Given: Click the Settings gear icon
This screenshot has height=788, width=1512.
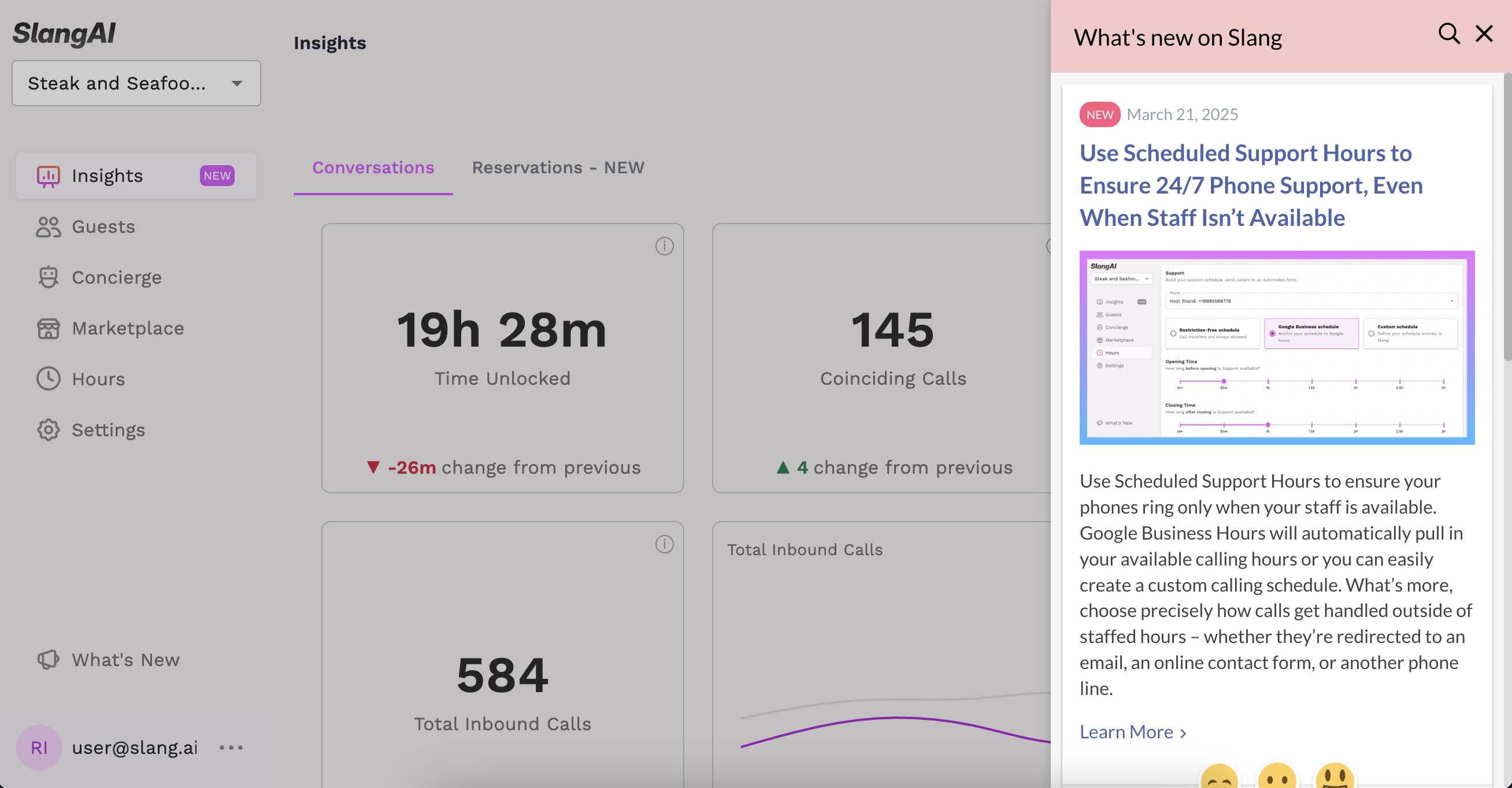Looking at the screenshot, I should (48, 429).
